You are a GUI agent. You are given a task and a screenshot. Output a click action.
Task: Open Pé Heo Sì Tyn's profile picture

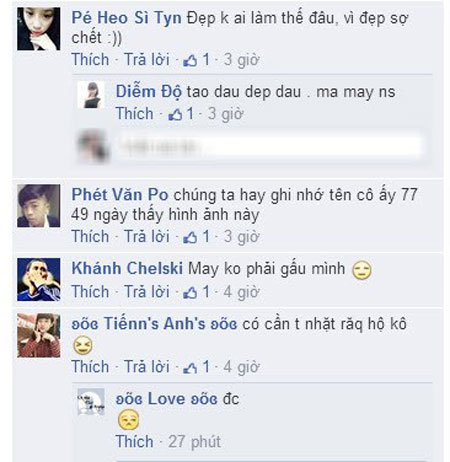click(x=39, y=29)
